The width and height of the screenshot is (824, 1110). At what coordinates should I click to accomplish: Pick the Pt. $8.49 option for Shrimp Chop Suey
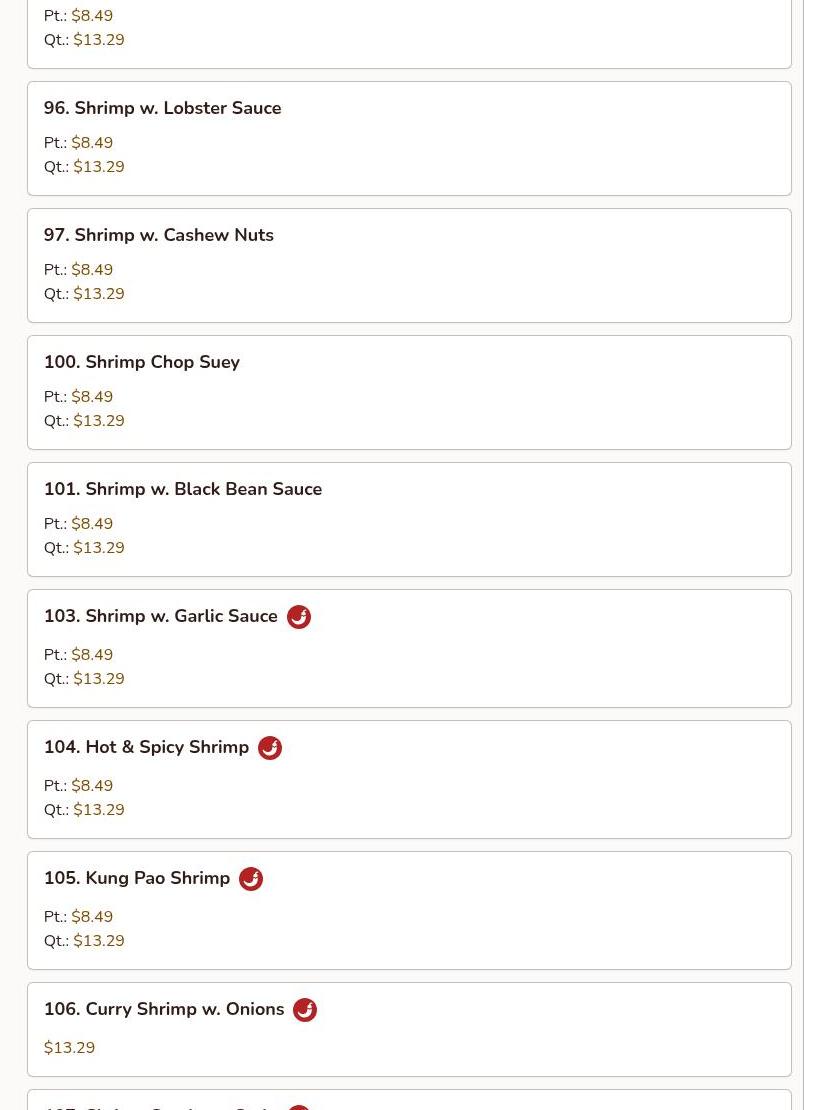coord(92,397)
